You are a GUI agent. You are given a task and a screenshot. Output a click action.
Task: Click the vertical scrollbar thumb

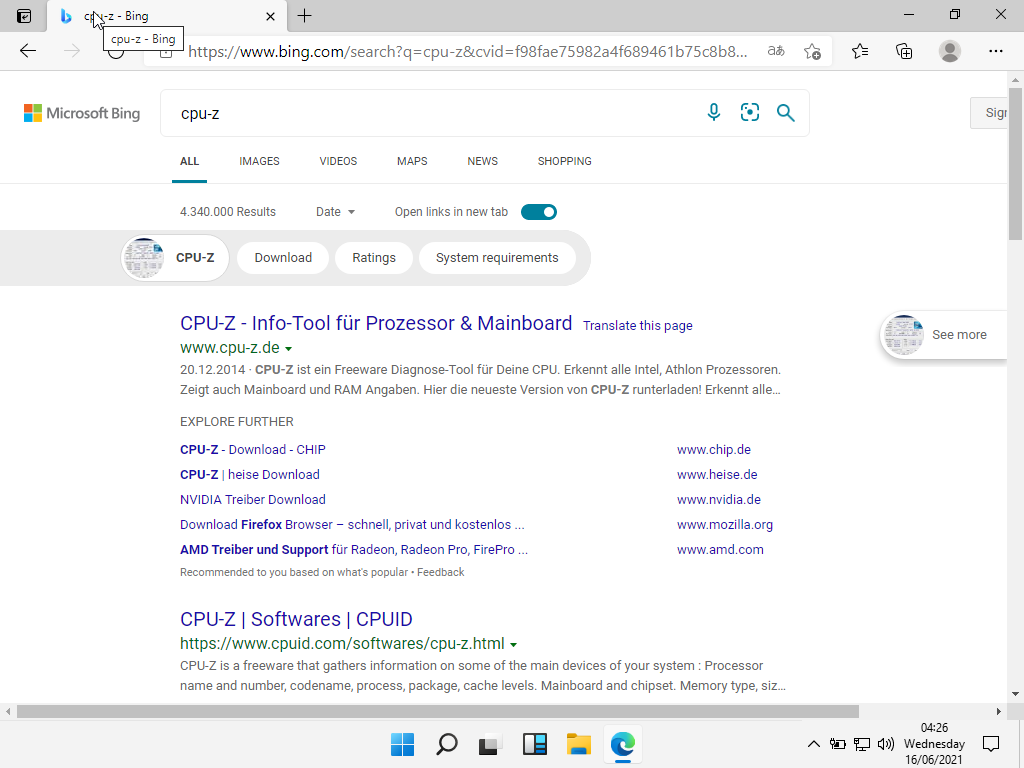(x=1015, y=163)
